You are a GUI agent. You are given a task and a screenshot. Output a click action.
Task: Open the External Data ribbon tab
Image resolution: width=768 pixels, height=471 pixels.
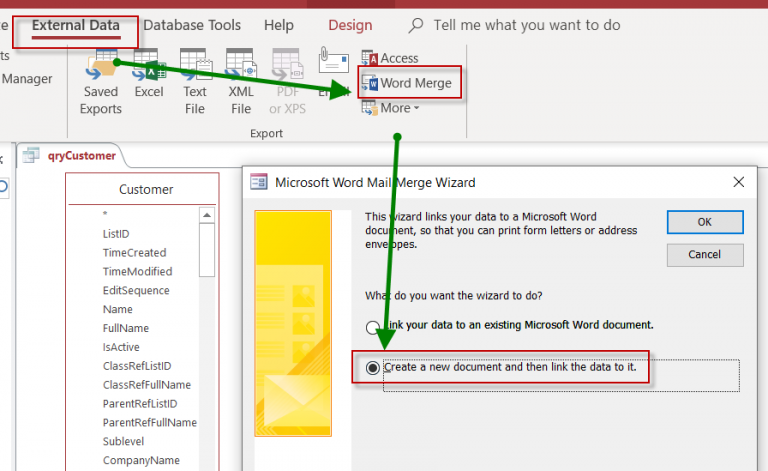75,25
